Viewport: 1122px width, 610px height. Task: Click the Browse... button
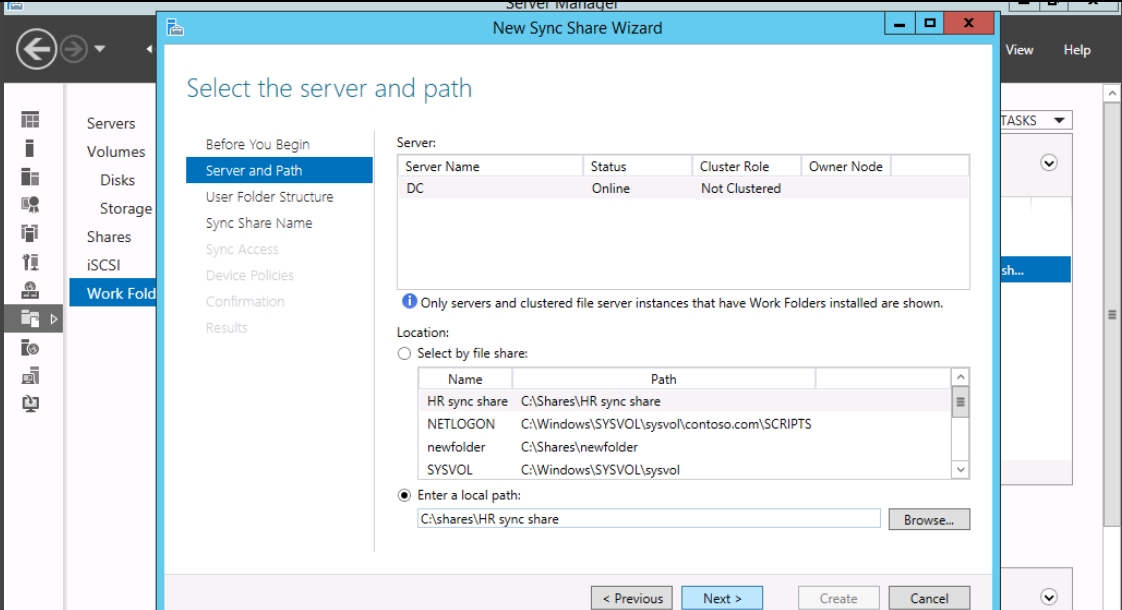[x=929, y=520]
